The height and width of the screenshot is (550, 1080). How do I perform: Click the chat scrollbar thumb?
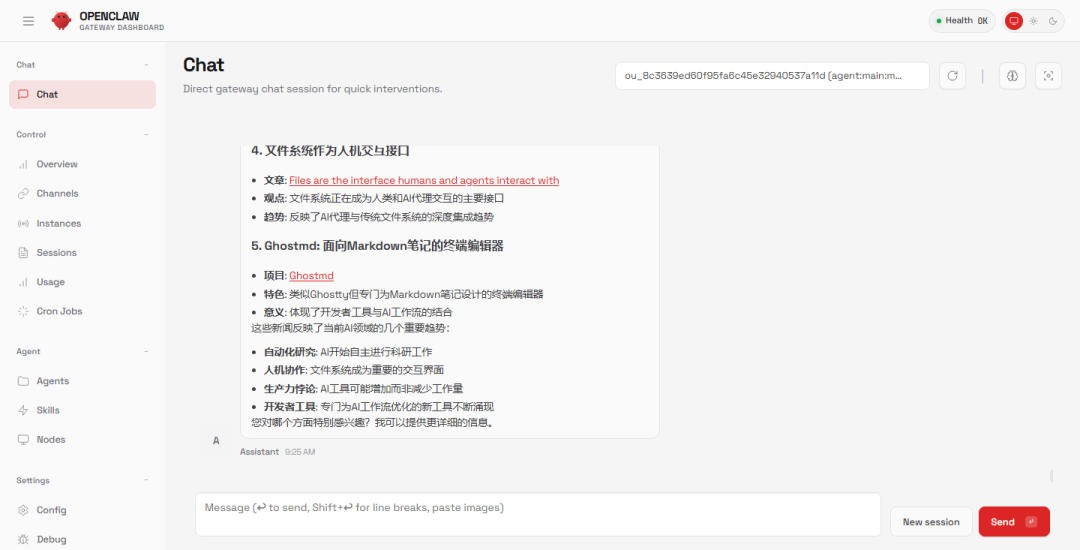[1051, 476]
